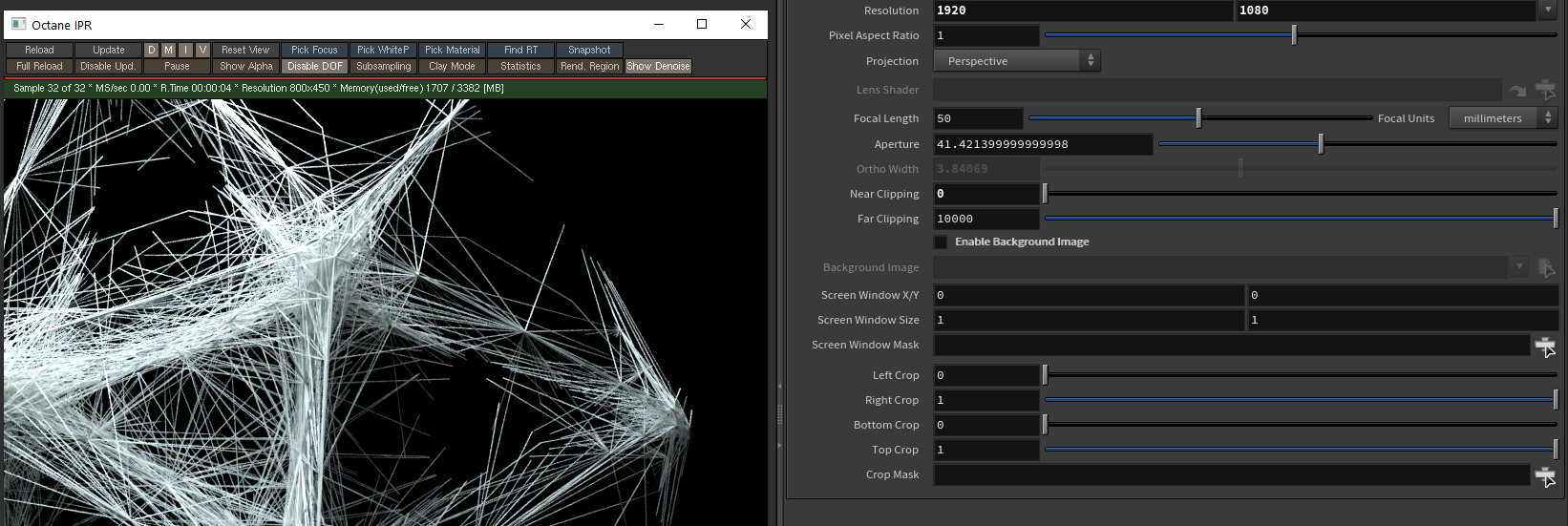Toggle Show Alpha
Viewport: 1568px width, 526px height.
245,66
